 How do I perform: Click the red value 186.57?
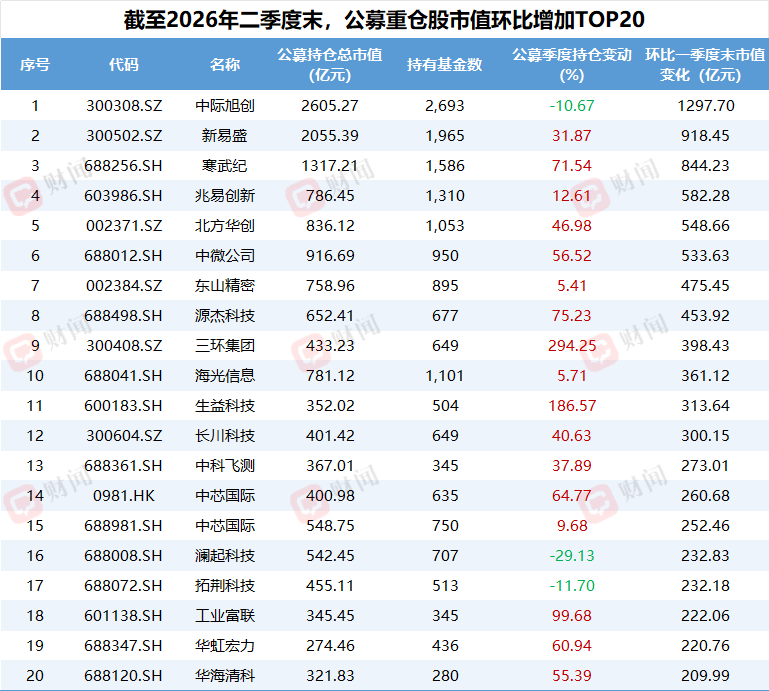tap(572, 406)
